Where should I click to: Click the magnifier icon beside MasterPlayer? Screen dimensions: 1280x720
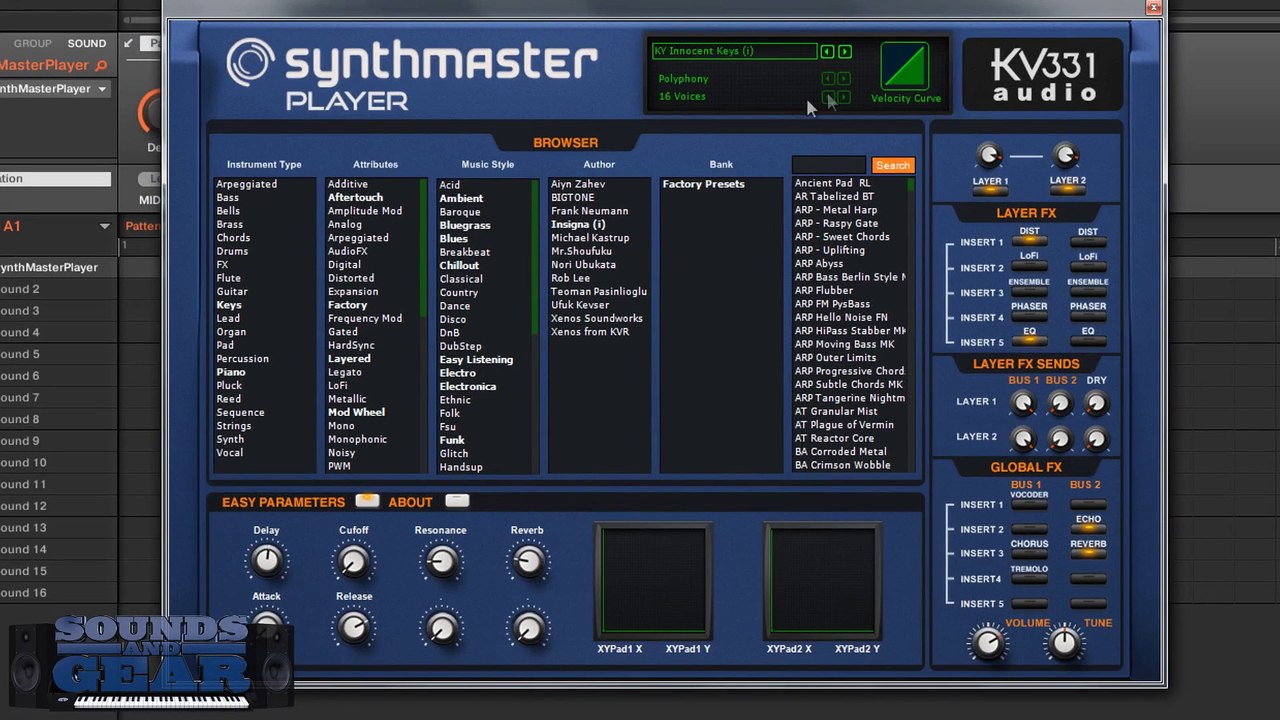coord(100,66)
